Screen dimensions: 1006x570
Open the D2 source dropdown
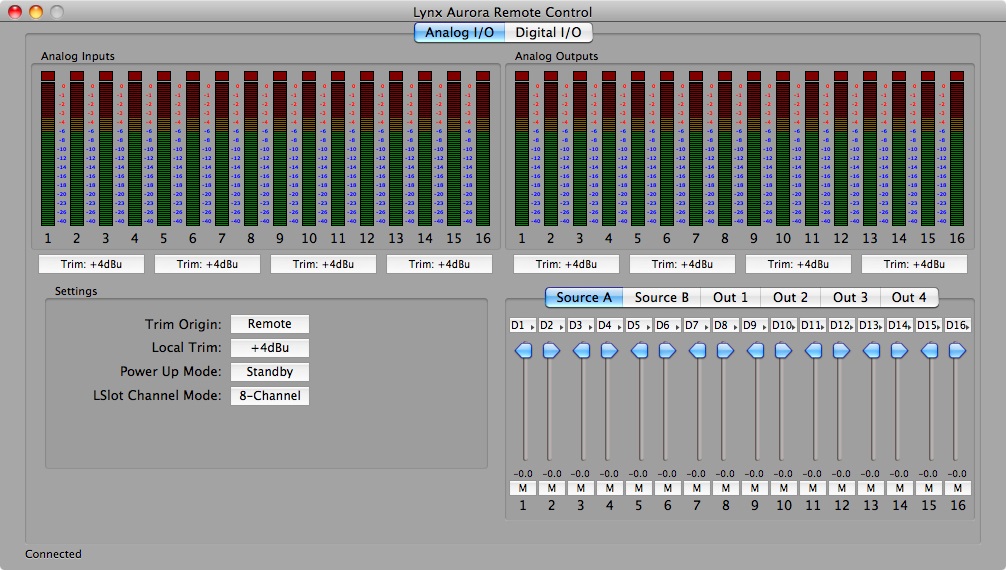pyautogui.click(x=552, y=325)
